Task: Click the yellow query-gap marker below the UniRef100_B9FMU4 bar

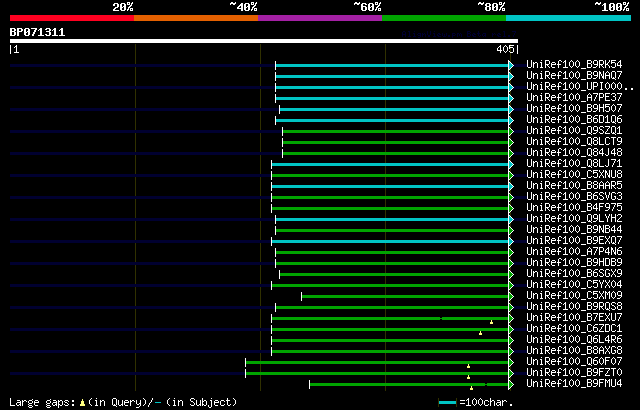Action: (471, 388)
